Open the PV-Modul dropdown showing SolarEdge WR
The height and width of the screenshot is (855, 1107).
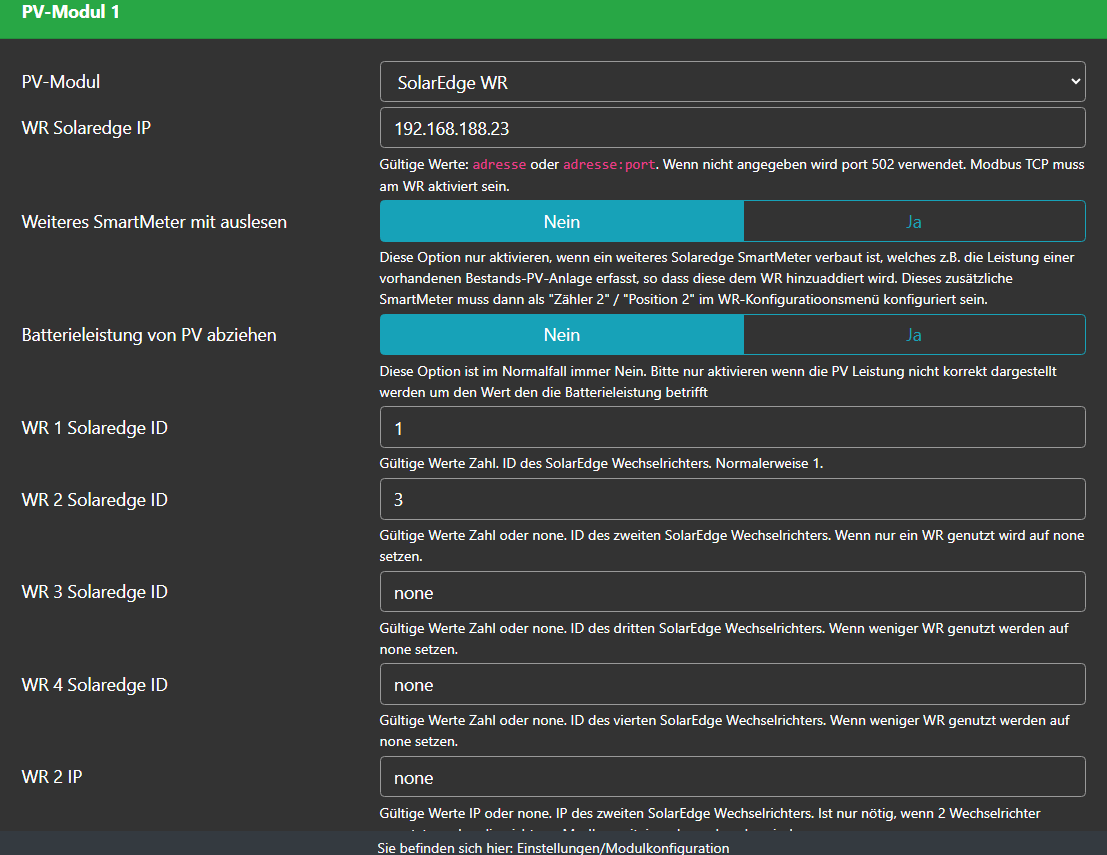point(732,82)
